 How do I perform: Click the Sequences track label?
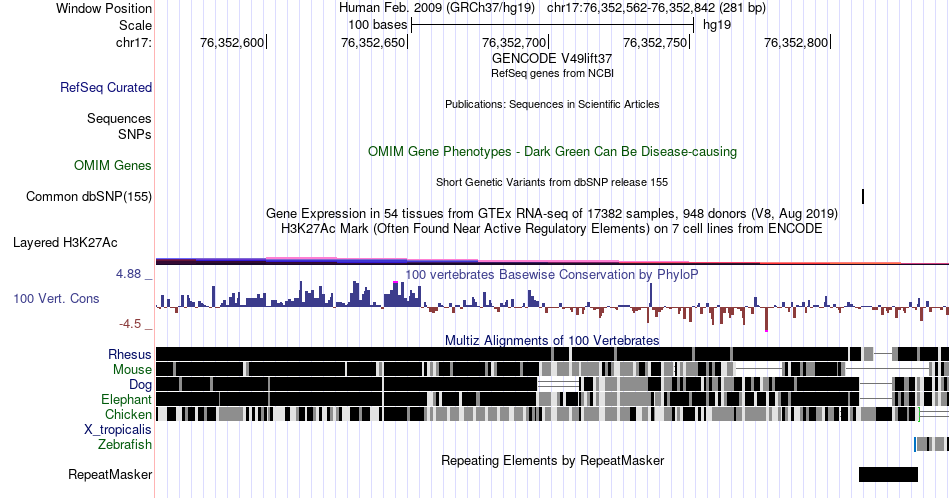tap(119, 118)
